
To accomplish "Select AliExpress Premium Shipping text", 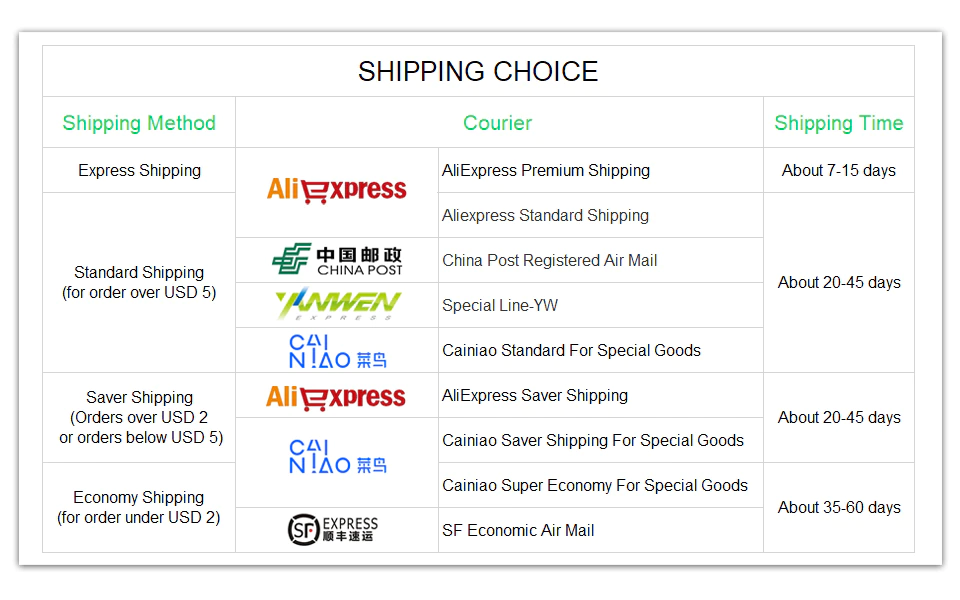I will [x=546, y=170].
